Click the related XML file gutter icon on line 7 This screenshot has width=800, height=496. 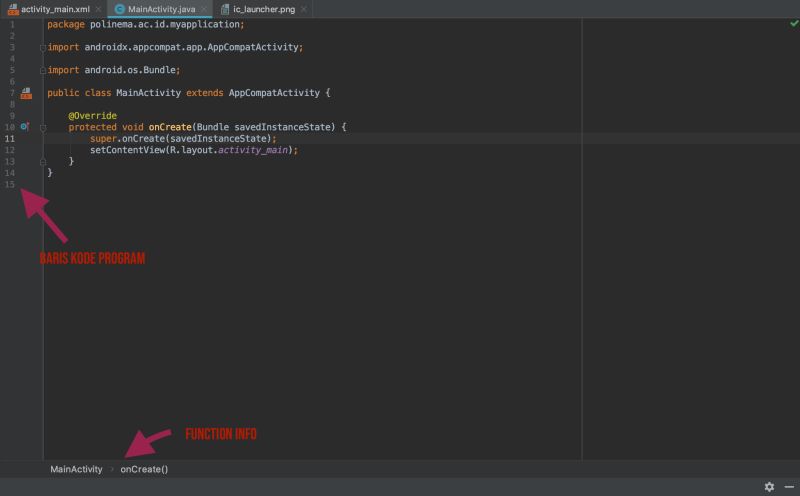click(26, 93)
